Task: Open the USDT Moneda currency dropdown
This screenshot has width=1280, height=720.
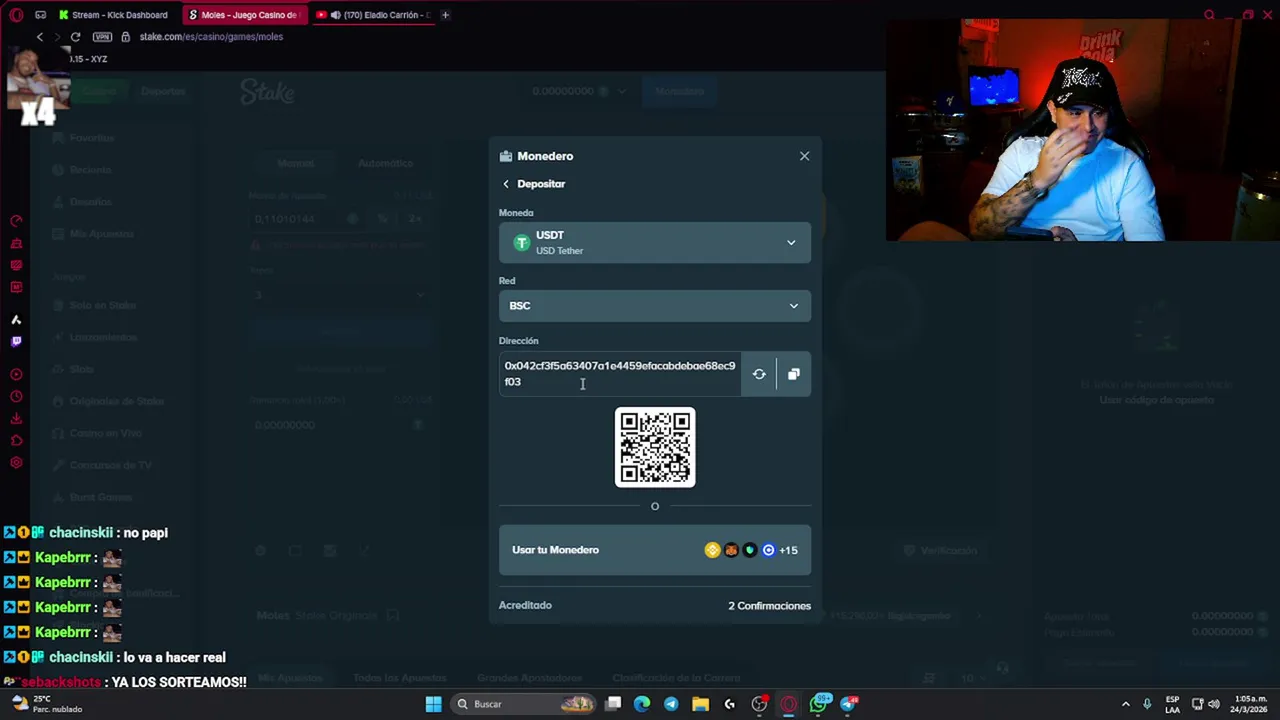Action: click(655, 243)
